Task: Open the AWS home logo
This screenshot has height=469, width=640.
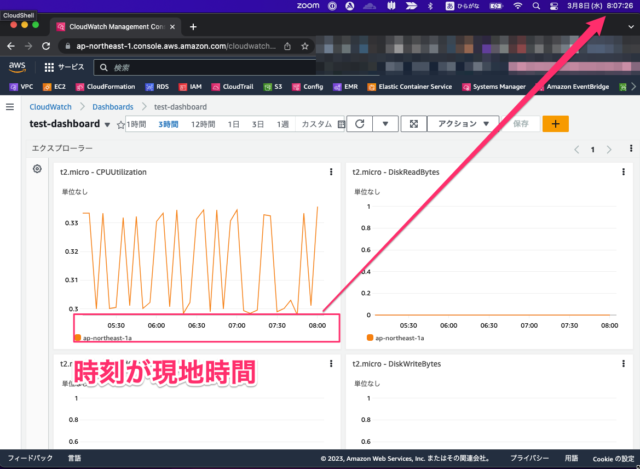Action: (x=17, y=67)
